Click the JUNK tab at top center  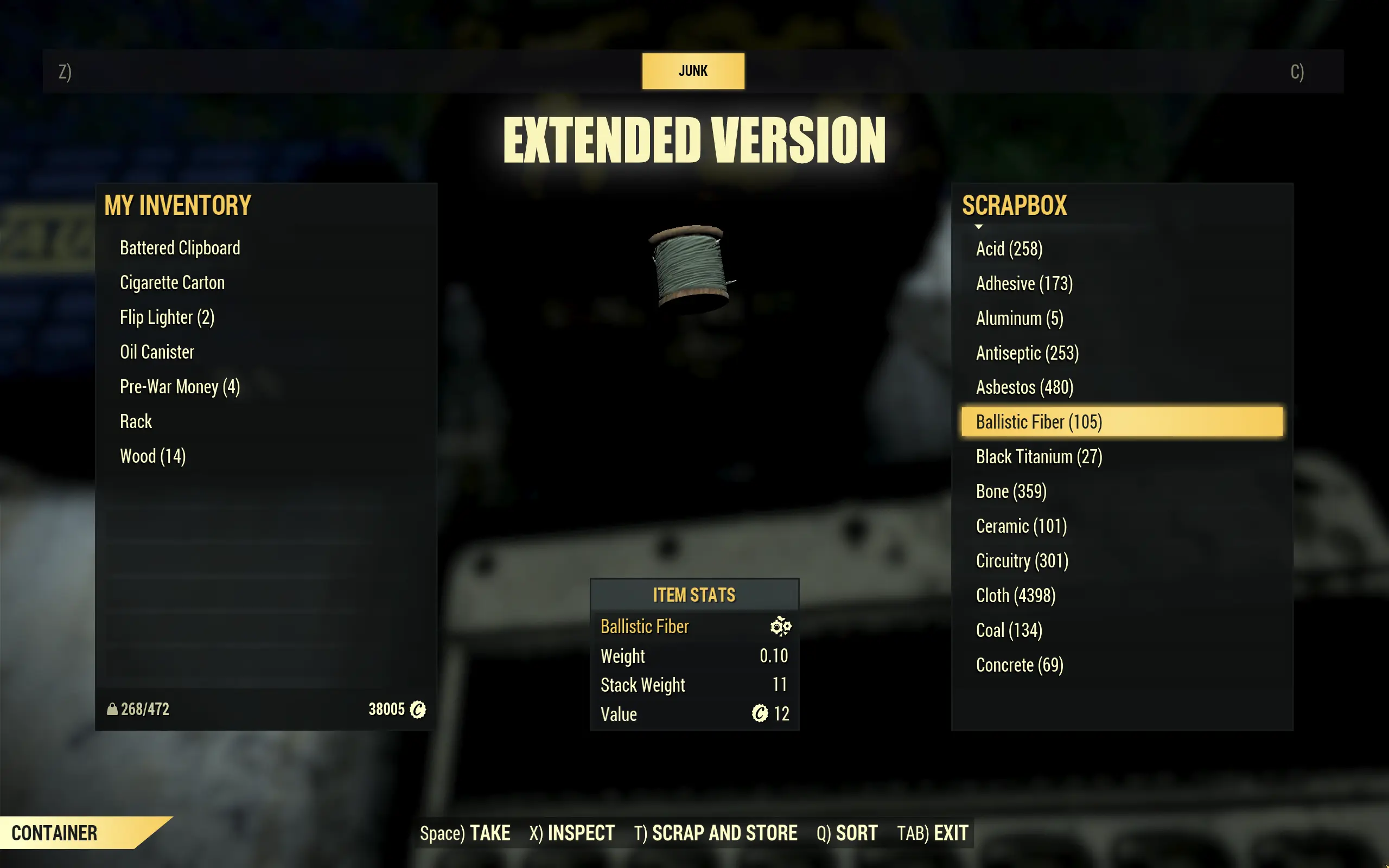pyautogui.click(x=693, y=71)
